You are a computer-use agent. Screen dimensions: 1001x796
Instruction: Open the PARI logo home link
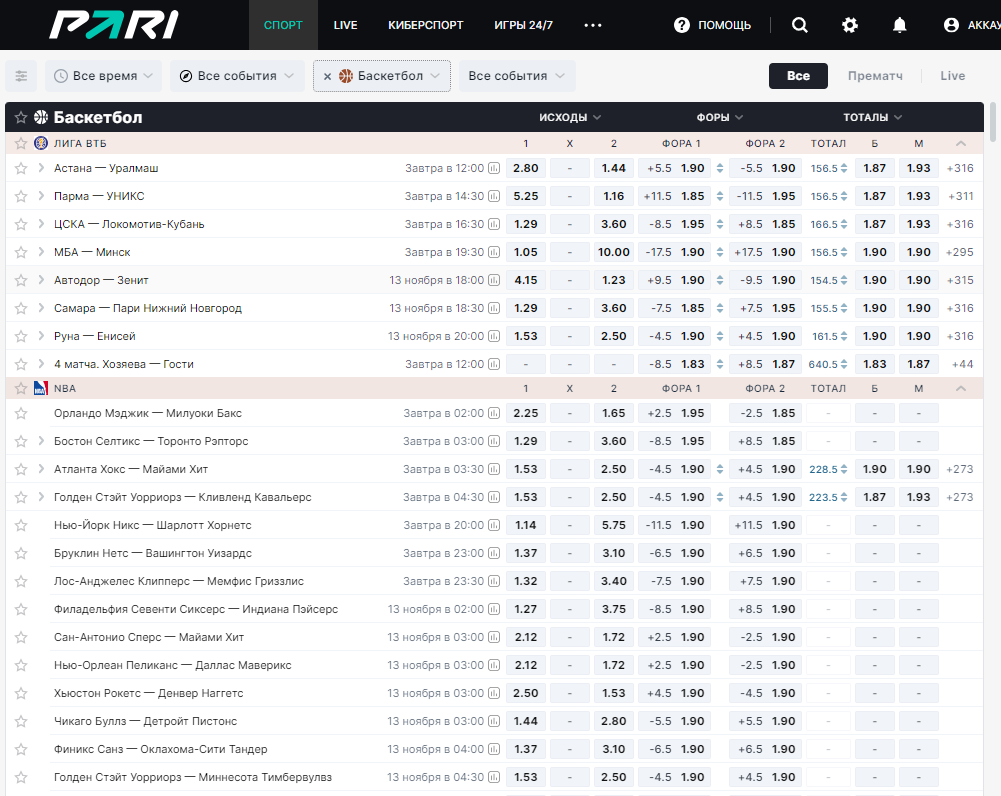[x=114, y=25]
